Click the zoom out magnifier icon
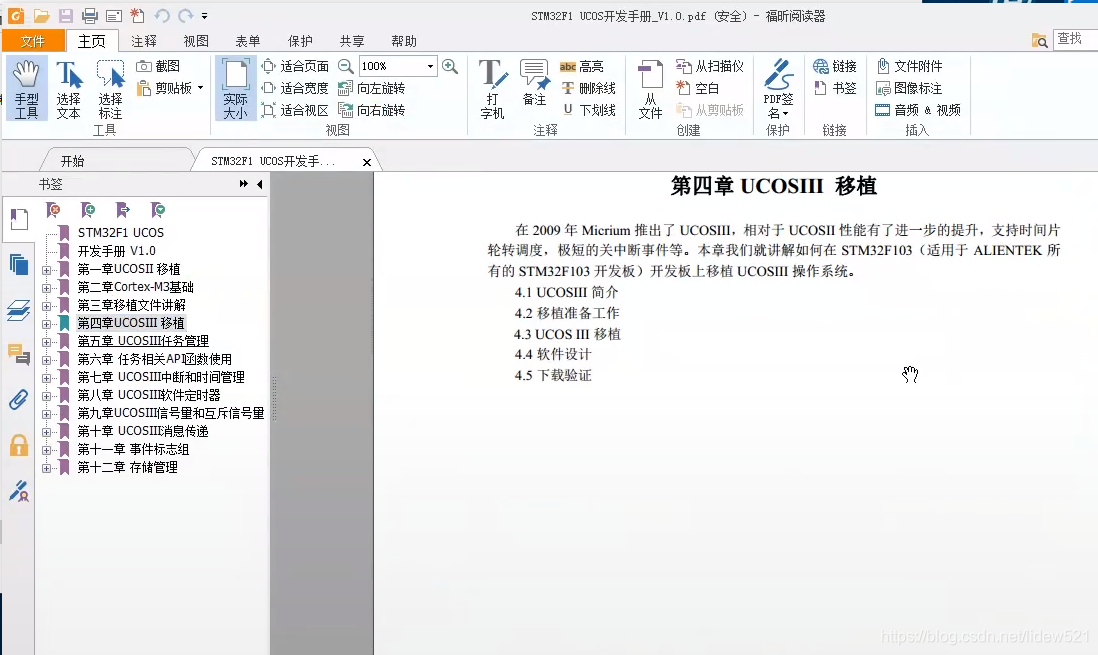This screenshot has height=655, width=1098. click(x=346, y=66)
